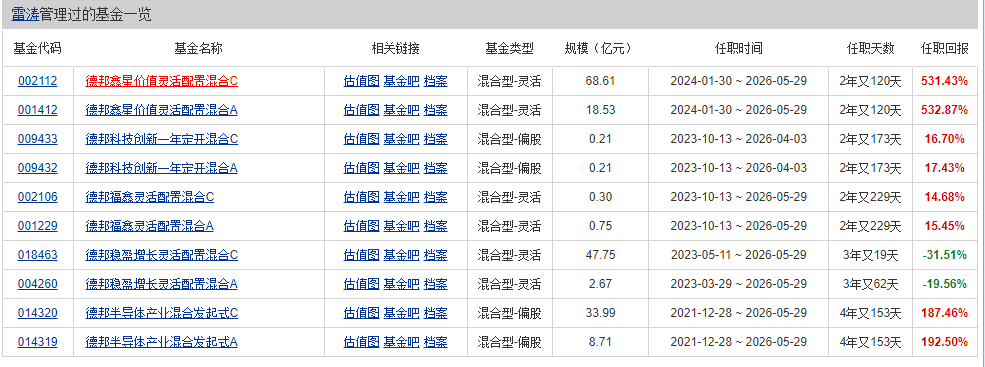Screen dimensions: 985x367
Task: Open fund code 001229 link
Action: point(38,226)
